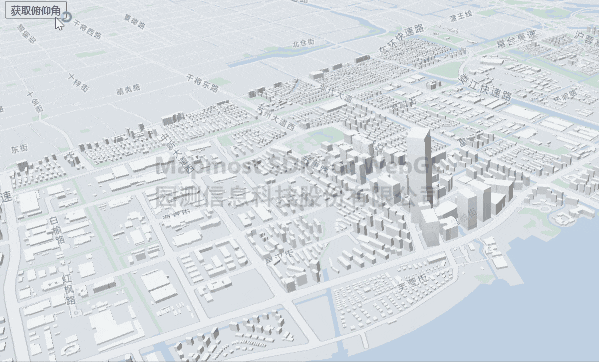Select the 干将西路 road label
The image size is (599, 362).
pos(87,29)
